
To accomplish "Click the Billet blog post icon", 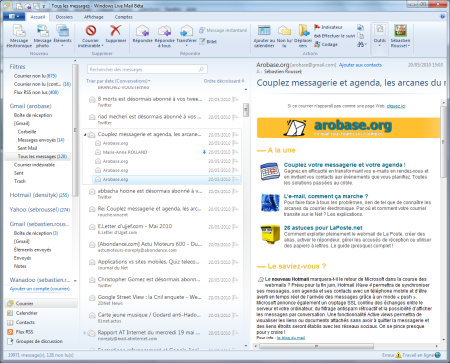I will 208,41.
